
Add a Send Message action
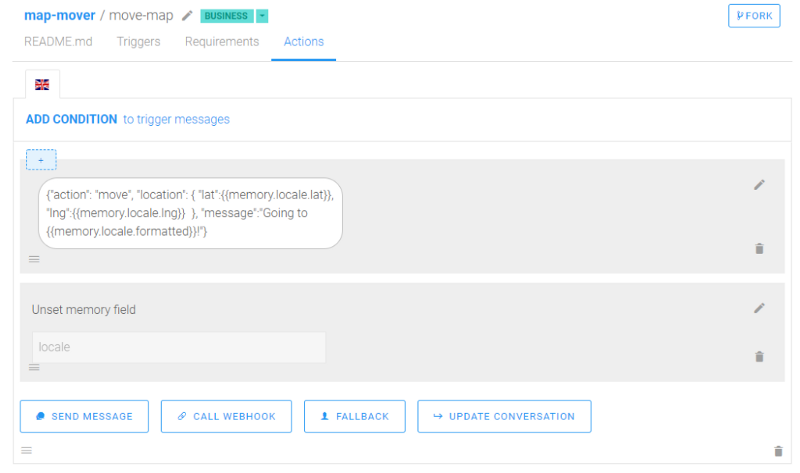pos(85,416)
